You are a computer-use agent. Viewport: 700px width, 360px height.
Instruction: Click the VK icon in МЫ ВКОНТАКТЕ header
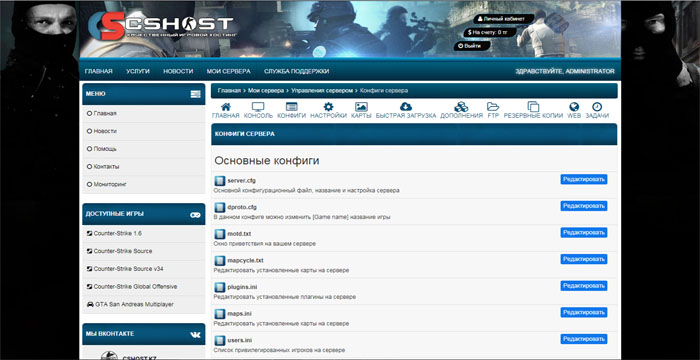(195, 335)
